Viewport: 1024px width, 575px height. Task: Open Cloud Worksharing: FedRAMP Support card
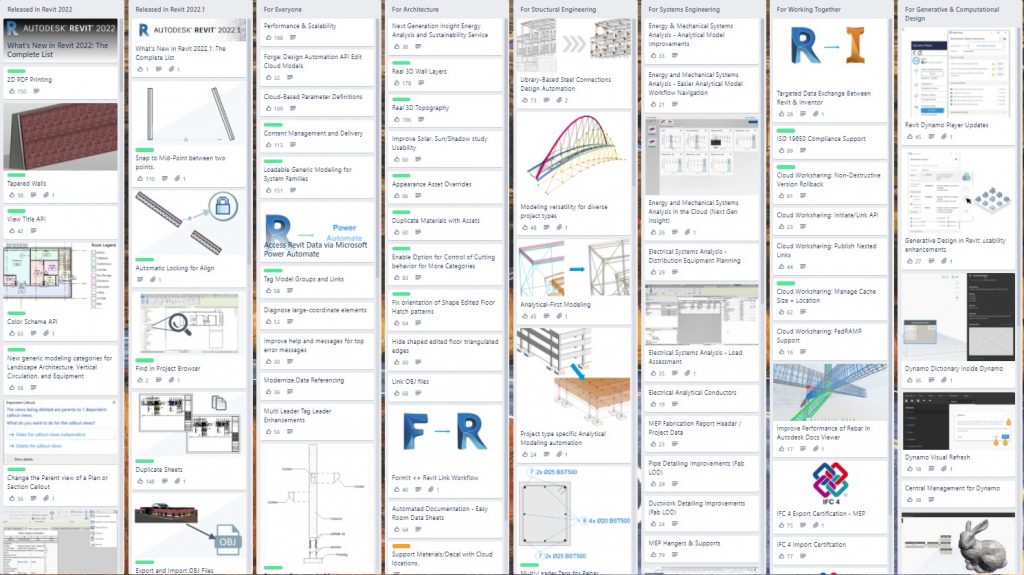coord(829,340)
